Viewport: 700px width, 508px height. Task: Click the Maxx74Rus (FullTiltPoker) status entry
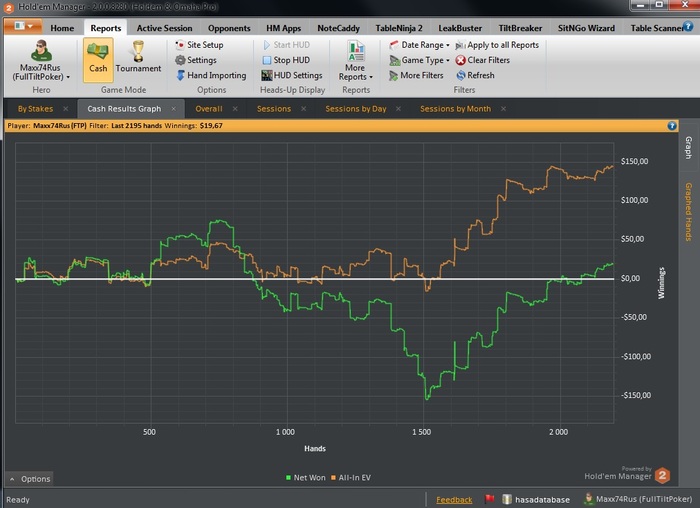[638, 499]
